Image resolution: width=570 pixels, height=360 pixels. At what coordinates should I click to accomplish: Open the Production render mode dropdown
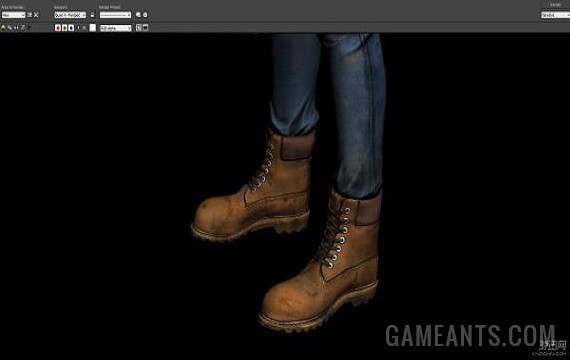[555, 15]
